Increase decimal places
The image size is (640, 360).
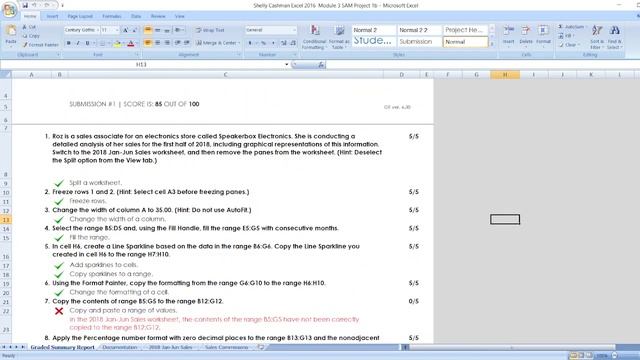[x=284, y=43]
